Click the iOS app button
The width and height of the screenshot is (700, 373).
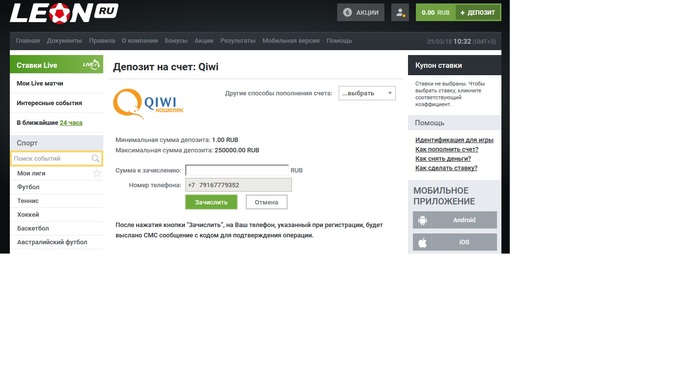pyautogui.click(x=454, y=242)
